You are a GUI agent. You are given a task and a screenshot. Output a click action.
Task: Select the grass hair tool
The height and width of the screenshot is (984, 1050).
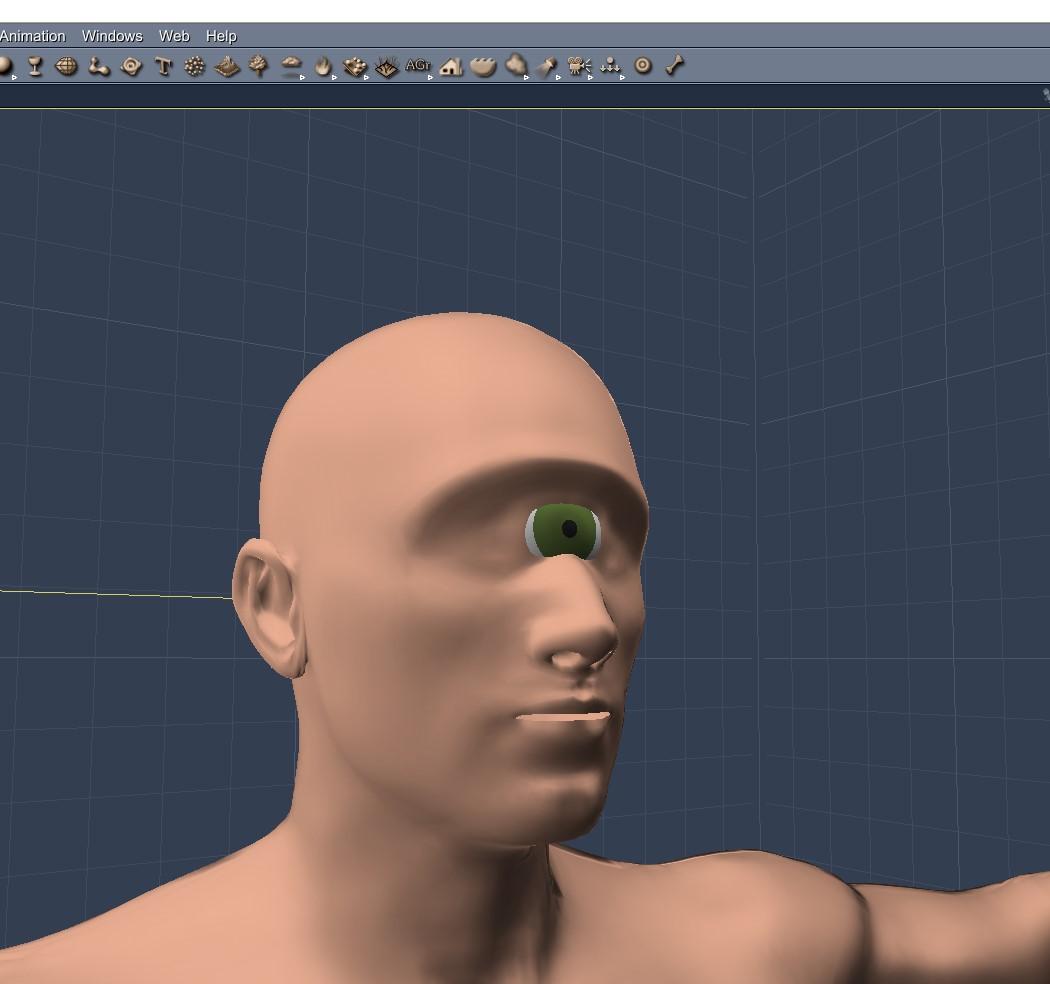pyautogui.click(x=386, y=67)
